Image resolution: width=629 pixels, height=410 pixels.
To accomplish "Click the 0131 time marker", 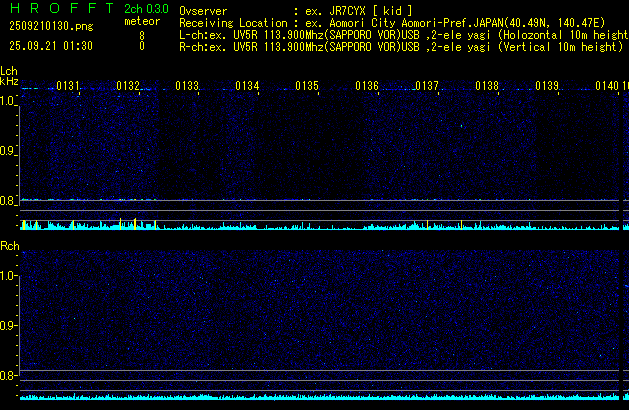I will [68, 87].
